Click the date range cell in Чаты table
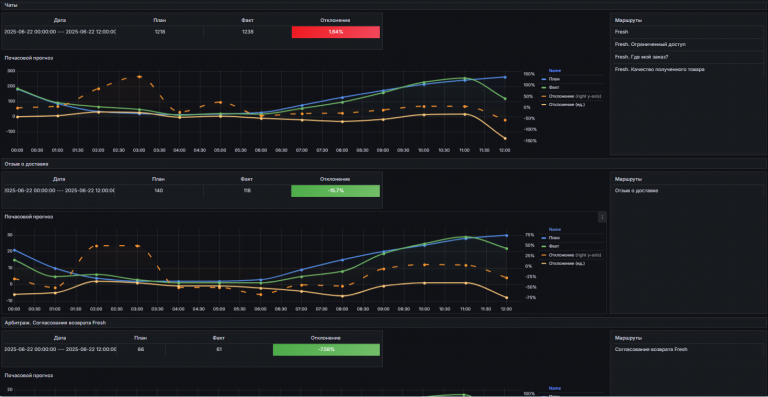This screenshot has width=768, height=397. pos(60,32)
